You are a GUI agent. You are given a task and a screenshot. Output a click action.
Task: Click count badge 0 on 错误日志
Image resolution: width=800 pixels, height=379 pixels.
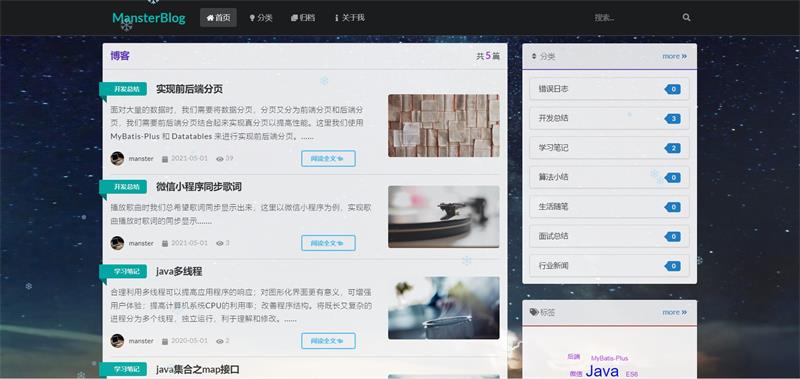click(x=672, y=89)
